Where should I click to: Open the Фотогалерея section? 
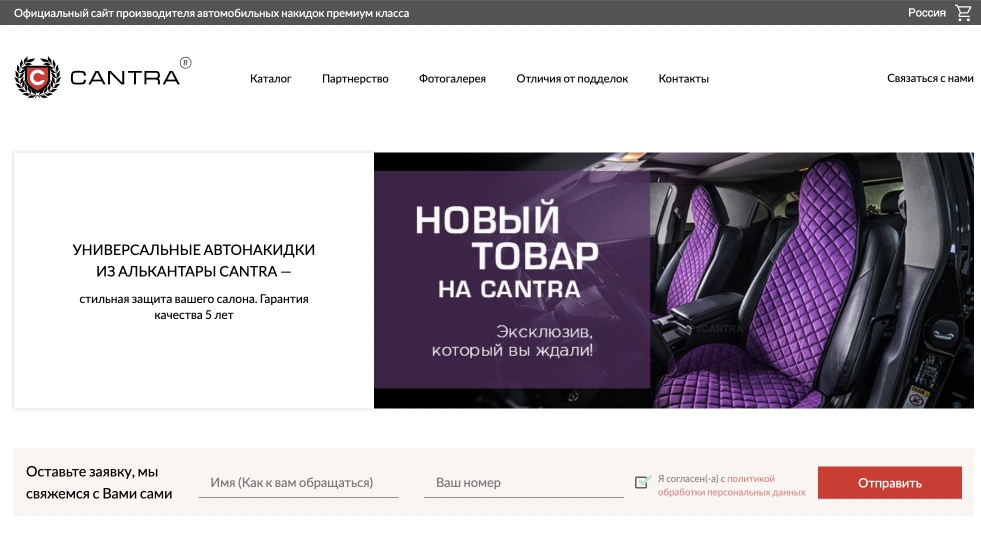(452, 79)
